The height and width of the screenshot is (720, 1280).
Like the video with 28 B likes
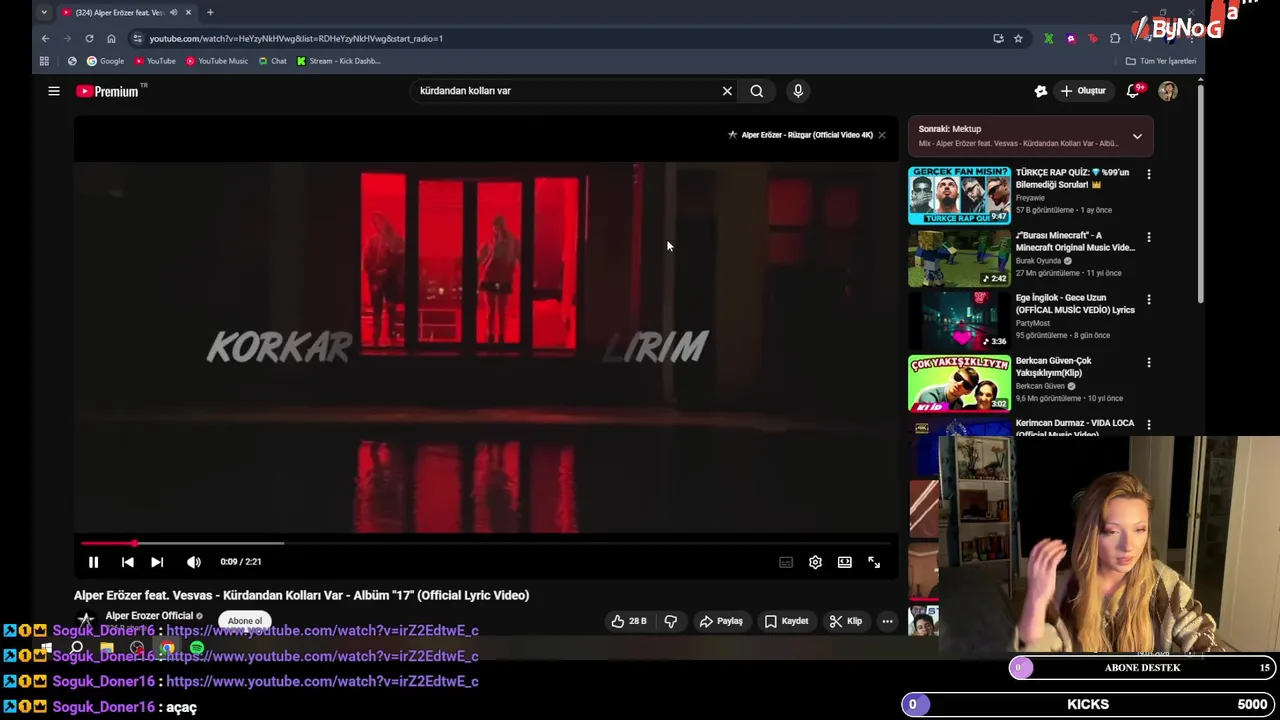pyautogui.click(x=629, y=621)
